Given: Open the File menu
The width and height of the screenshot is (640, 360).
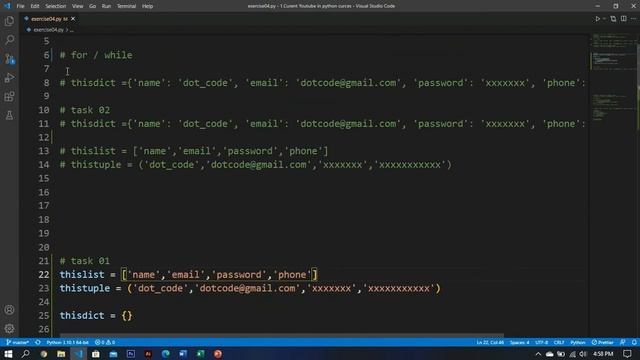Looking at the screenshot, I should click(20, 6).
